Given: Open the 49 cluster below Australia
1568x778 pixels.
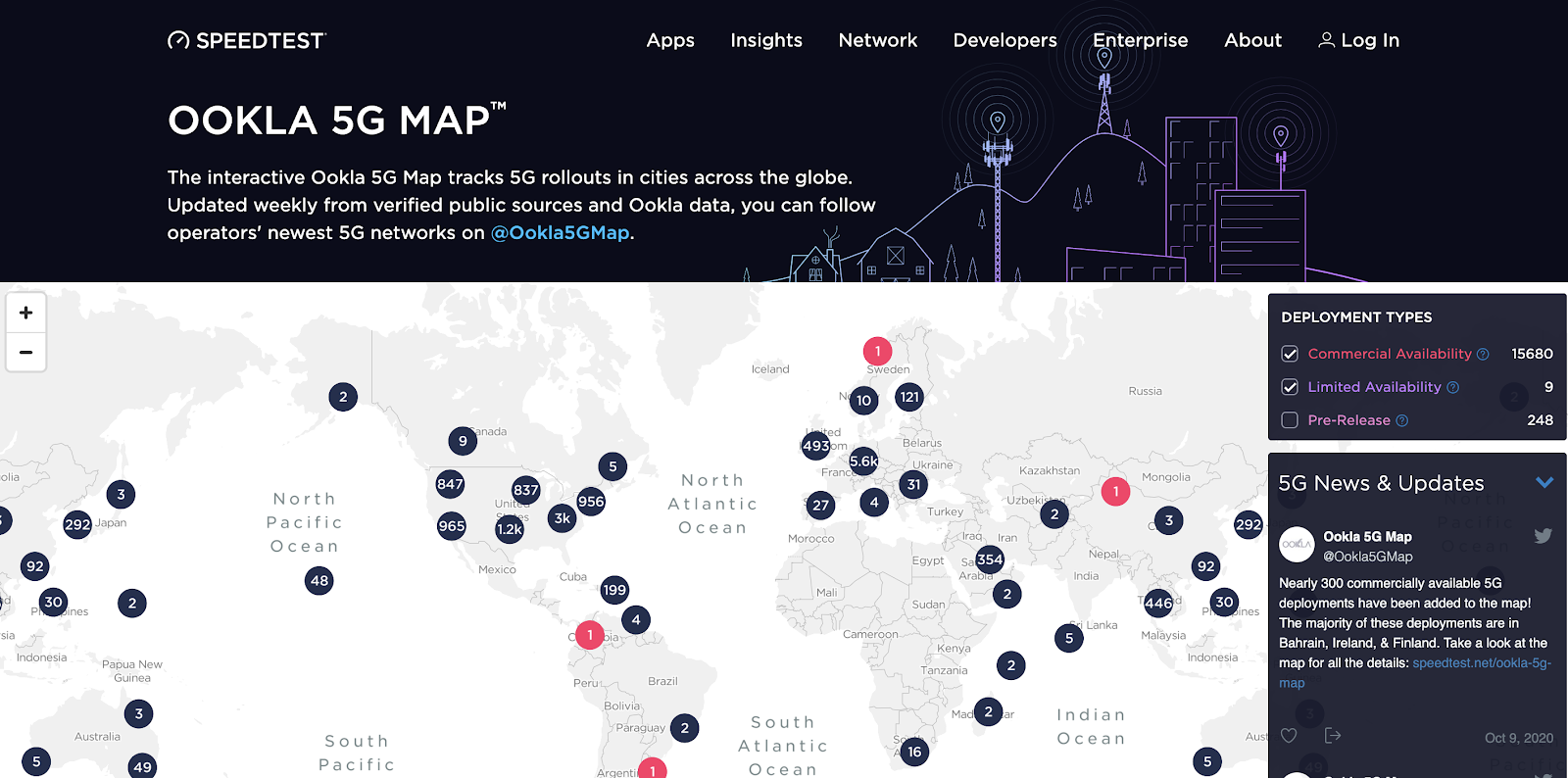Looking at the screenshot, I should click(x=142, y=766).
